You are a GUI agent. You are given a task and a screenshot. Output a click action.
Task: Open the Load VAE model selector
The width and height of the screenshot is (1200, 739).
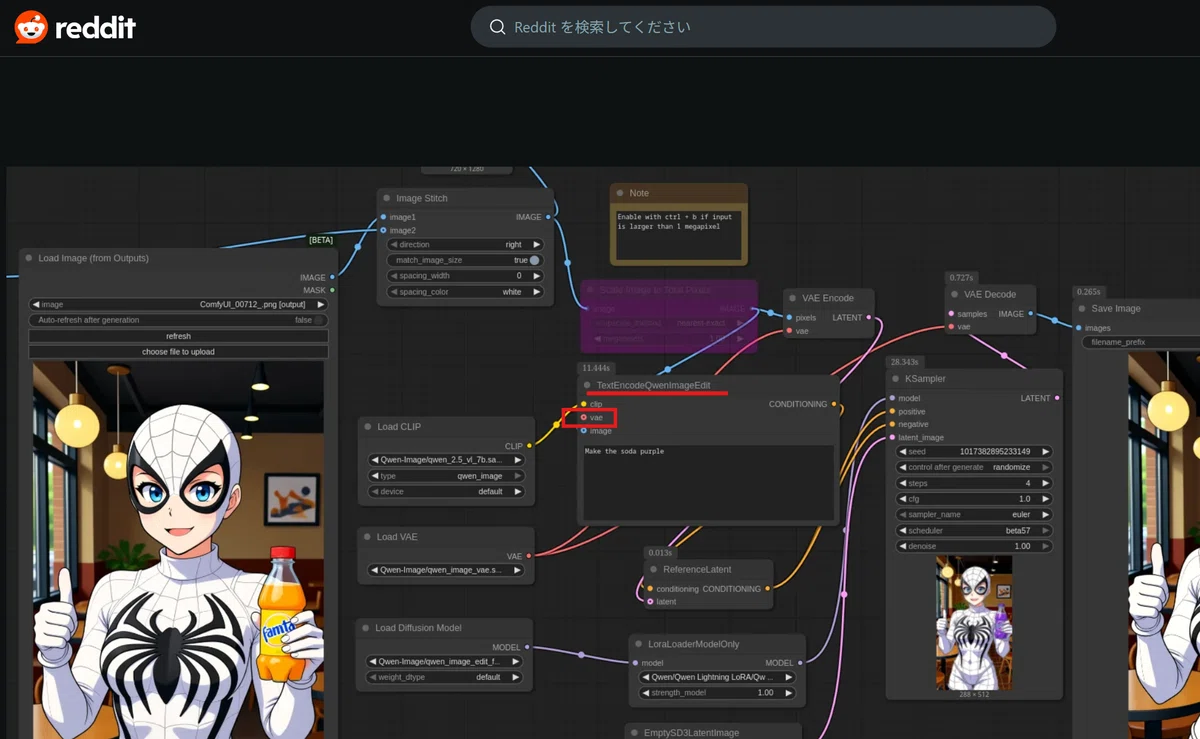tap(446, 570)
